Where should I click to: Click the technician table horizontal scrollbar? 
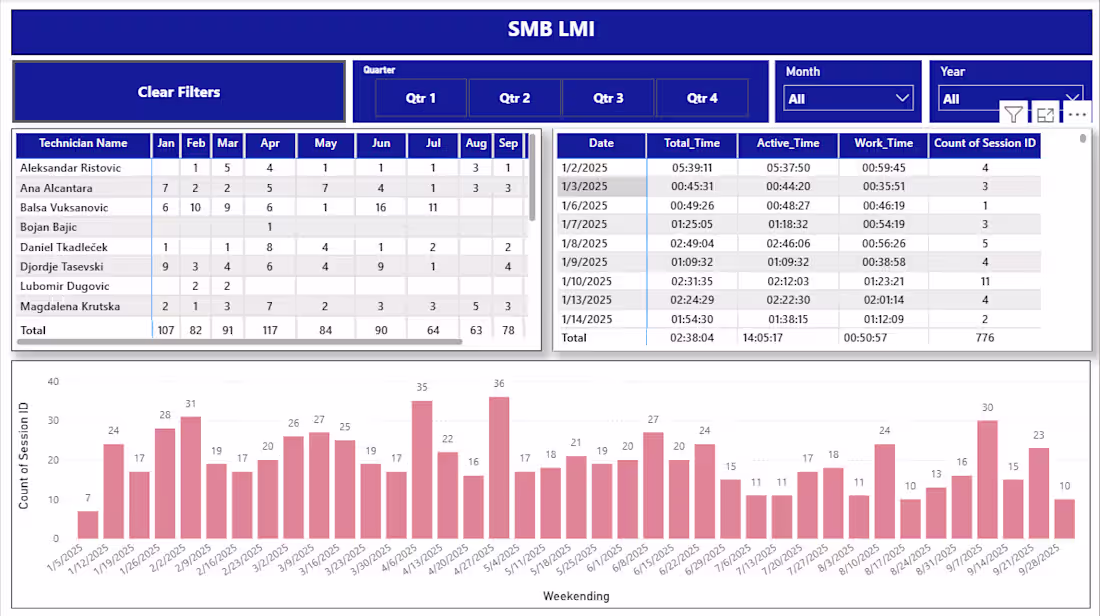pyautogui.click(x=239, y=342)
